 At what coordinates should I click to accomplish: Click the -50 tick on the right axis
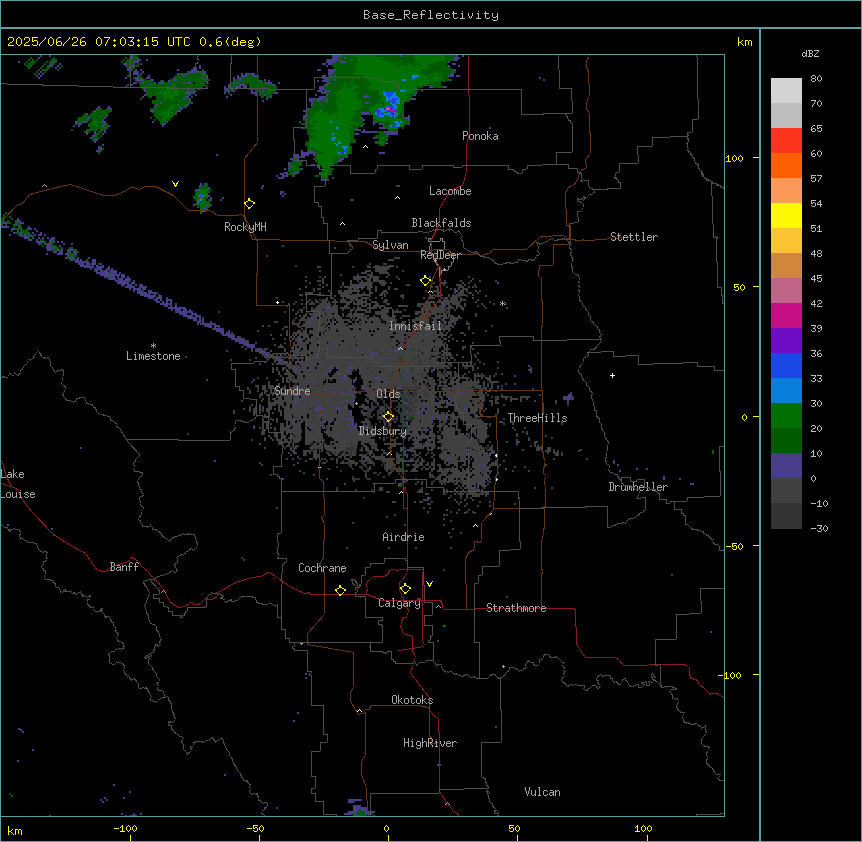(734, 546)
